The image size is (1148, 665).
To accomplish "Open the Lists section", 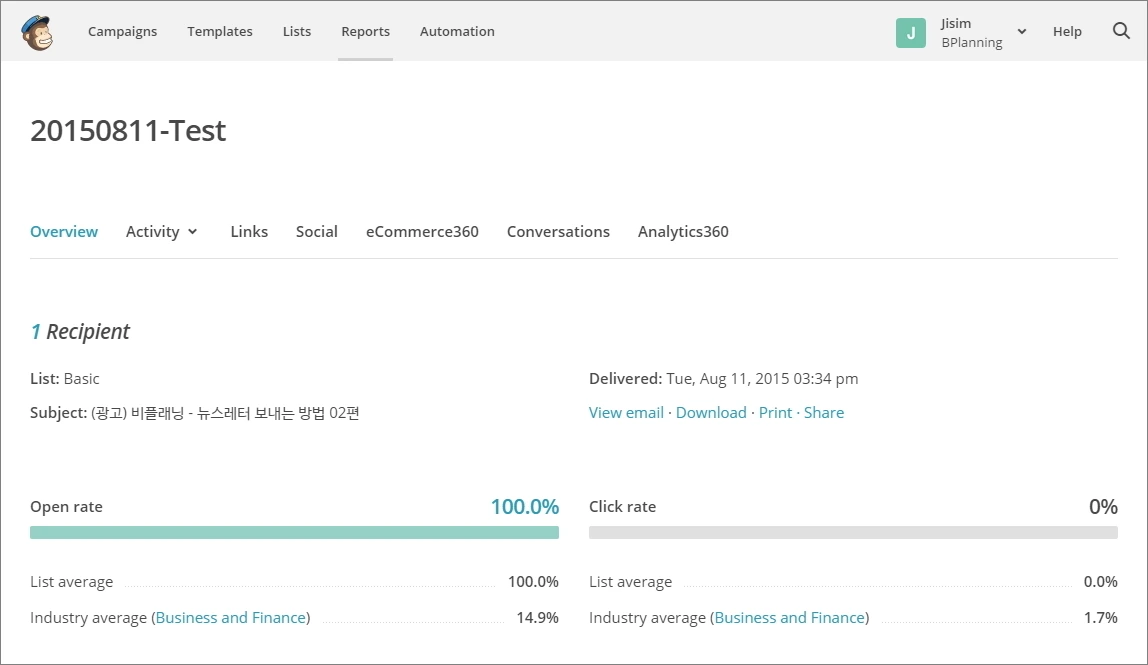I will pyautogui.click(x=297, y=32).
